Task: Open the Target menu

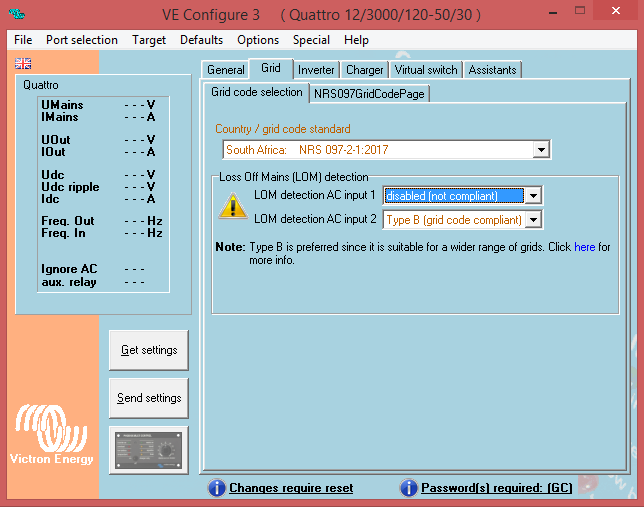Action: coord(149,40)
